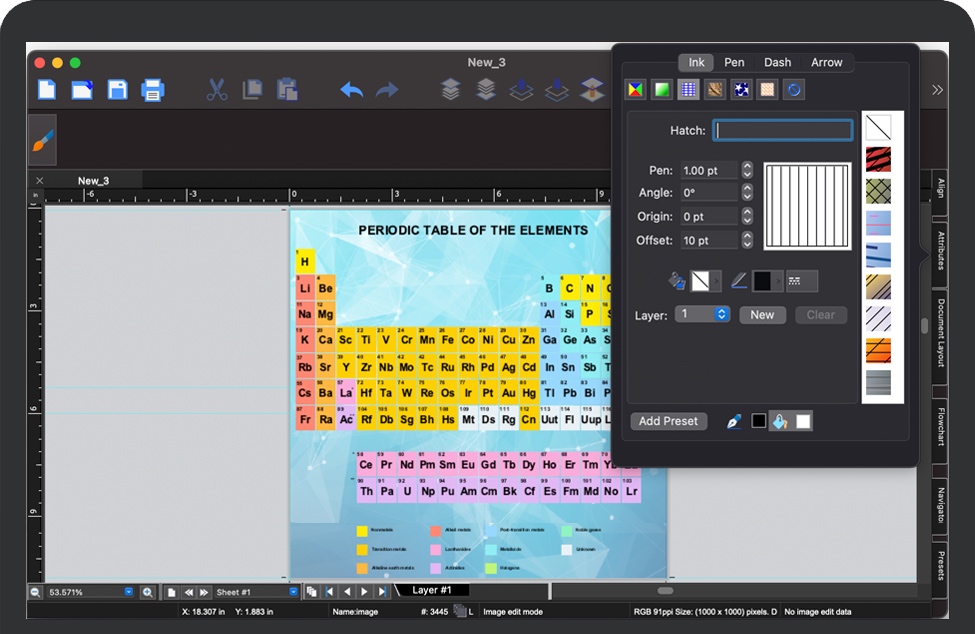Toggle the fill bucket mode in panel footer
This screenshot has height=634, width=975.
click(x=780, y=421)
